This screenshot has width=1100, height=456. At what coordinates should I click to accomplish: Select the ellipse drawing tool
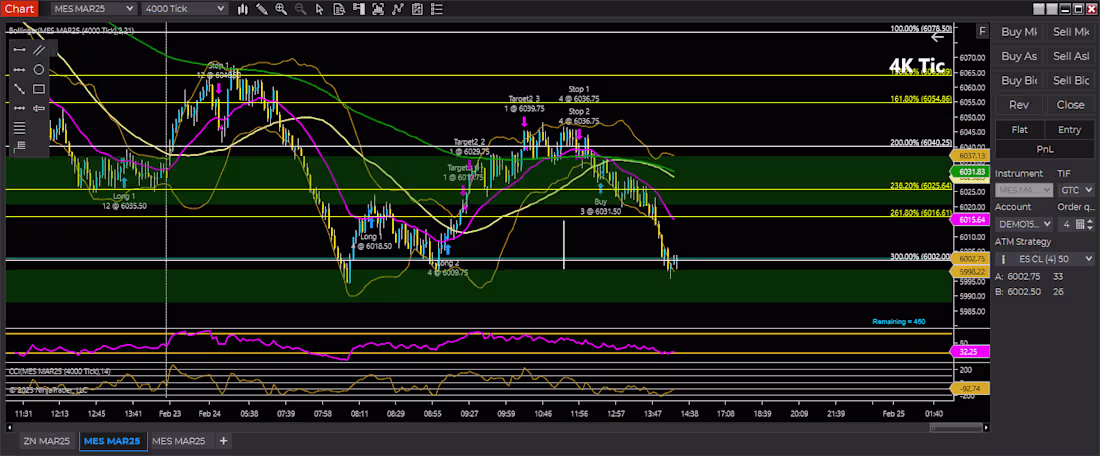[39, 69]
